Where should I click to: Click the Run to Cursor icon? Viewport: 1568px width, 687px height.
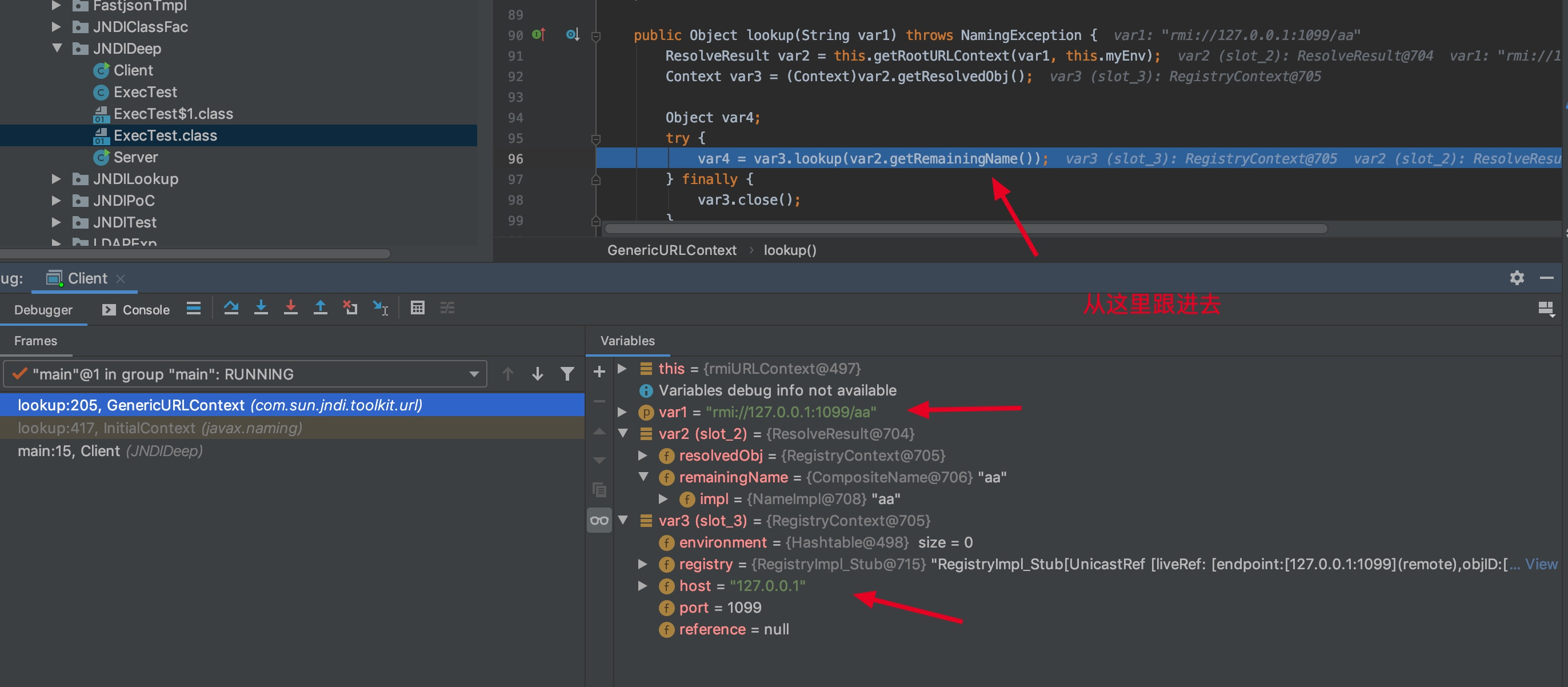pos(380,308)
